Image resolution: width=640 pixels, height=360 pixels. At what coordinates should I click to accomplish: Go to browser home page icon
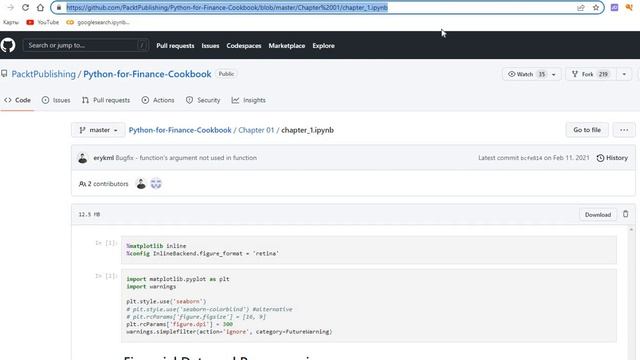[x=40, y=7]
